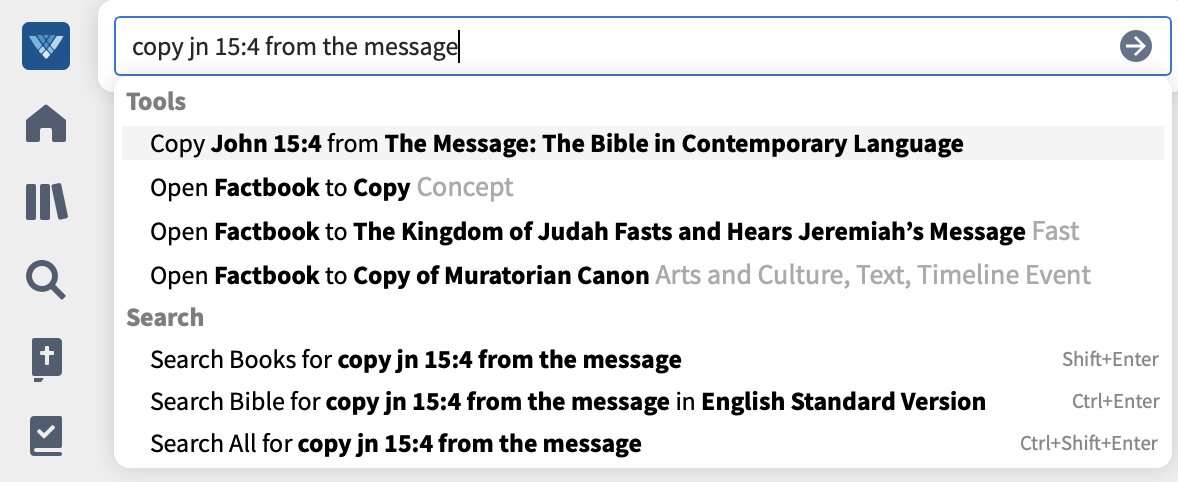Click the Ctrl+Enter shortcut hint

coord(1115,402)
